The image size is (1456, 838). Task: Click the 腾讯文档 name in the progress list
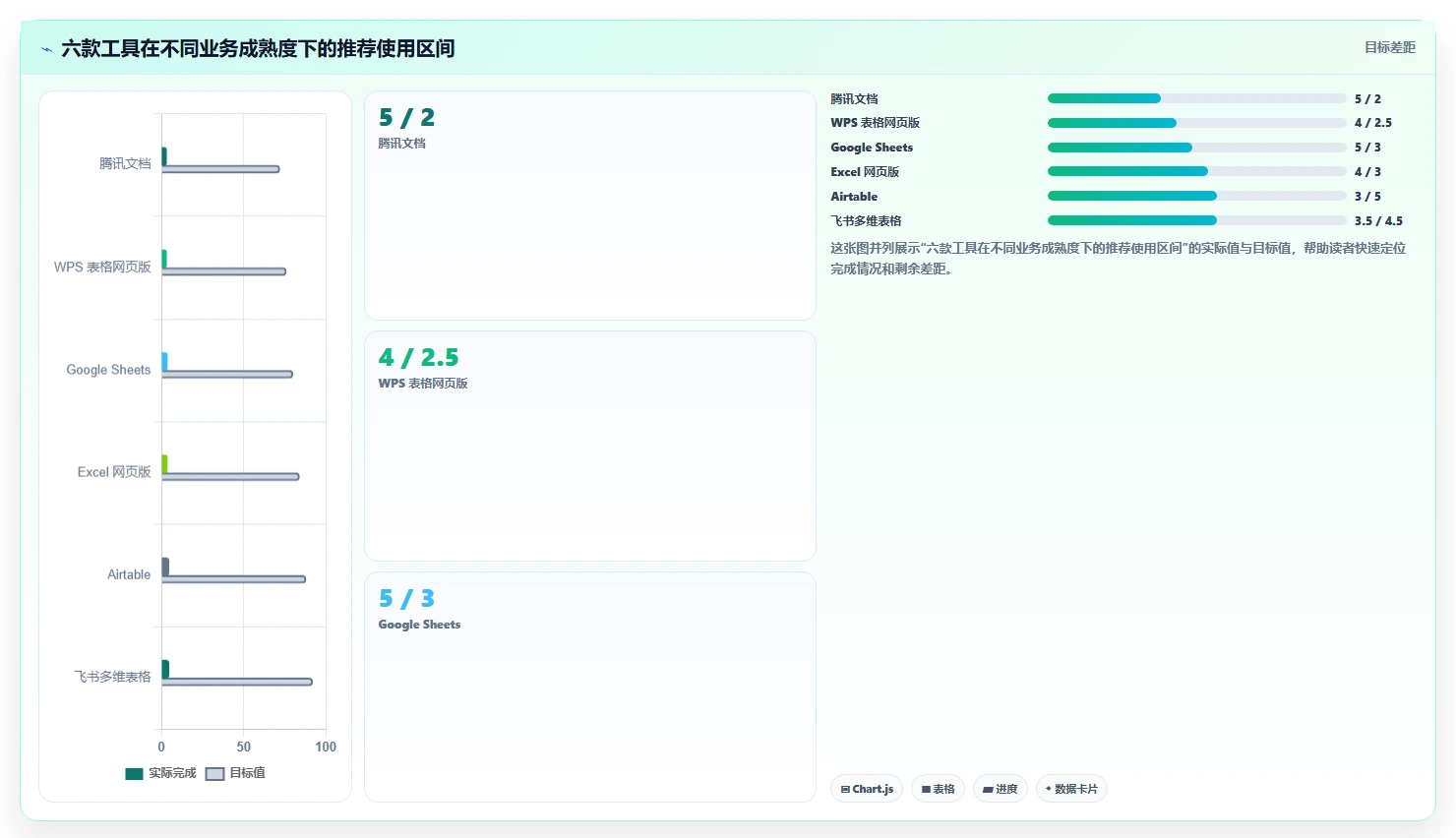point(854,99)
